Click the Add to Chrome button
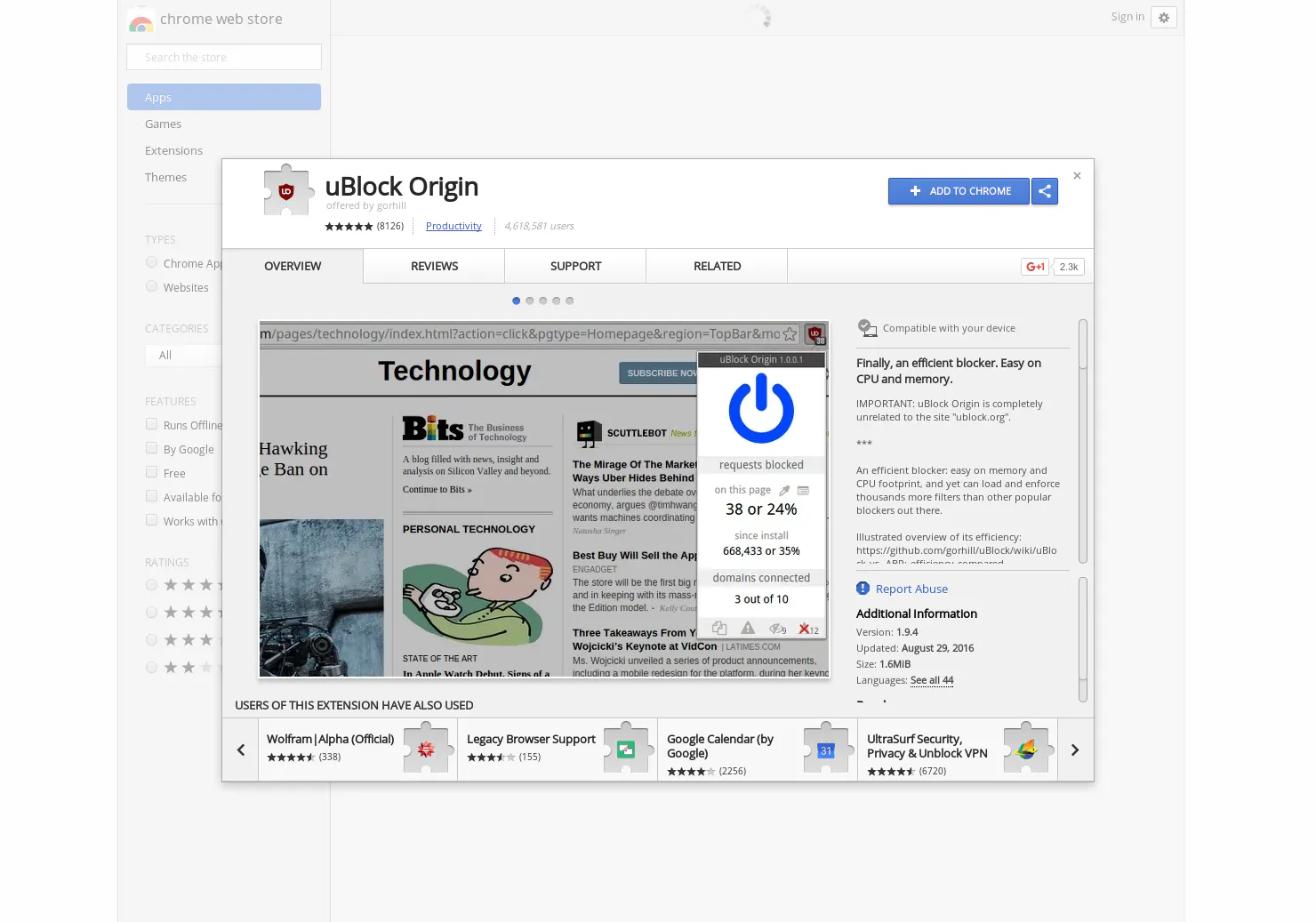This screenshot has width=1316, height=922. pyautogui.click(x=959, y=191)
